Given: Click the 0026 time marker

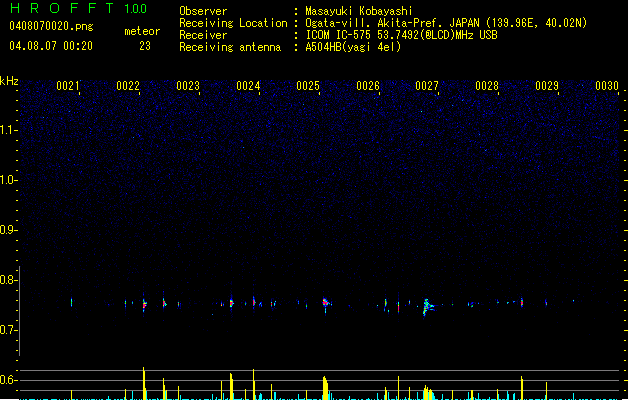Looking at the screenshot, I should point(368,86).
